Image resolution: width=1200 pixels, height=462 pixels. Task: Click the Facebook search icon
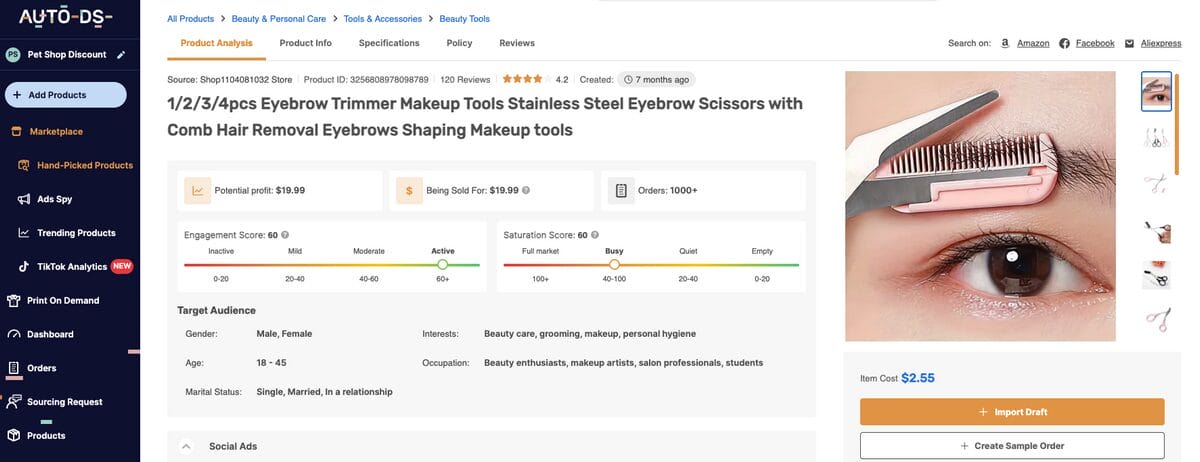tap(1065, 43)
